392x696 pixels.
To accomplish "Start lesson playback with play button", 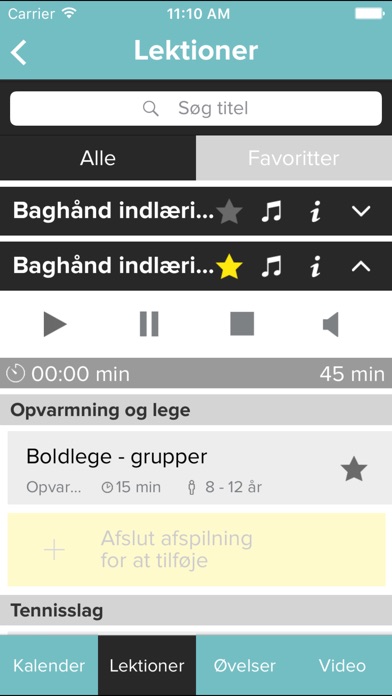I will point(55,324).
